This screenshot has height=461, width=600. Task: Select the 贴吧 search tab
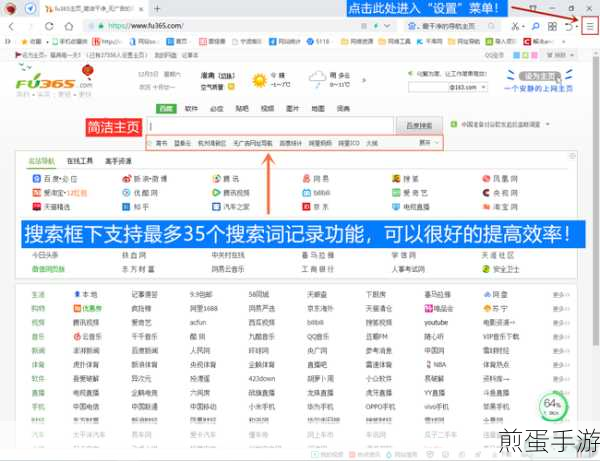242,109
